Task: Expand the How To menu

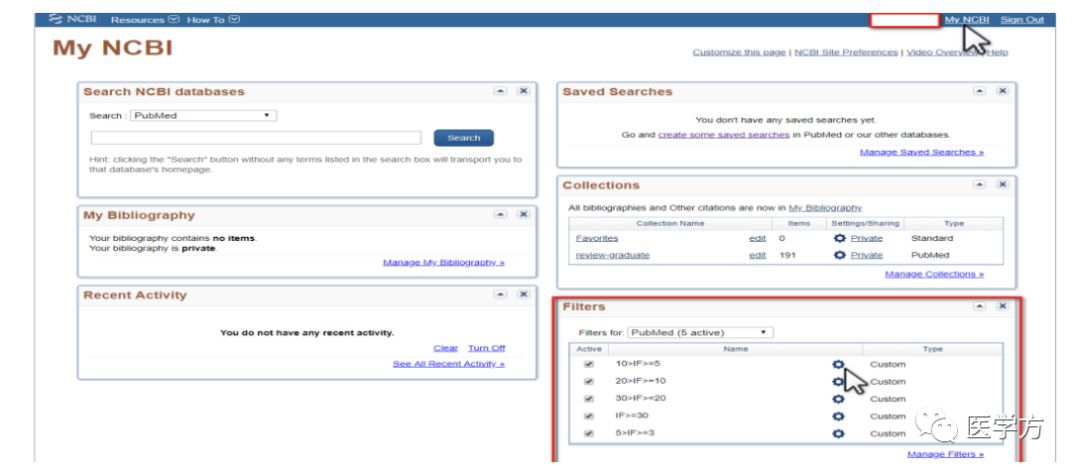Action: (x=213, y=19)
